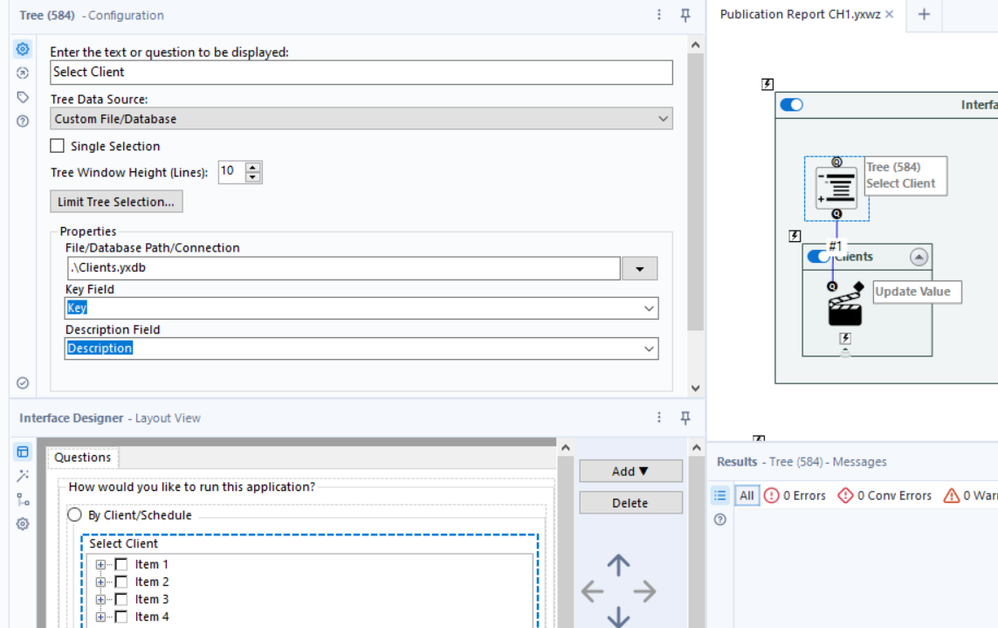Viewport: 998px width, 628px height.
Task: Filter Results by 0 Conv Errors
Action: (885, 495)
